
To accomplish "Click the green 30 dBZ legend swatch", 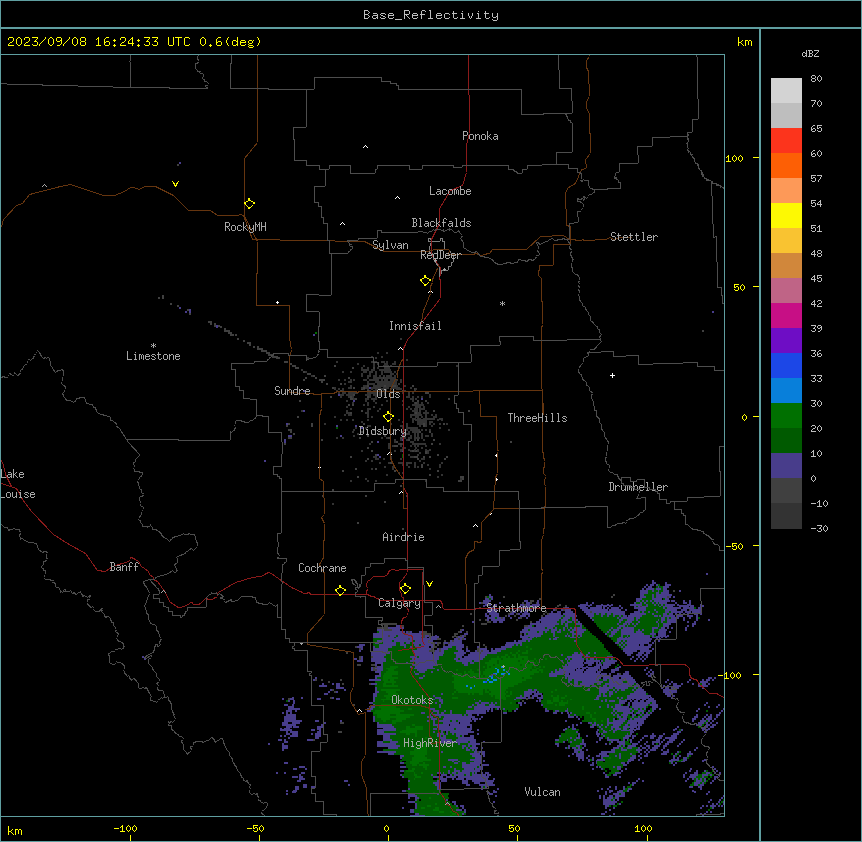I will click(x=786, y=416).
